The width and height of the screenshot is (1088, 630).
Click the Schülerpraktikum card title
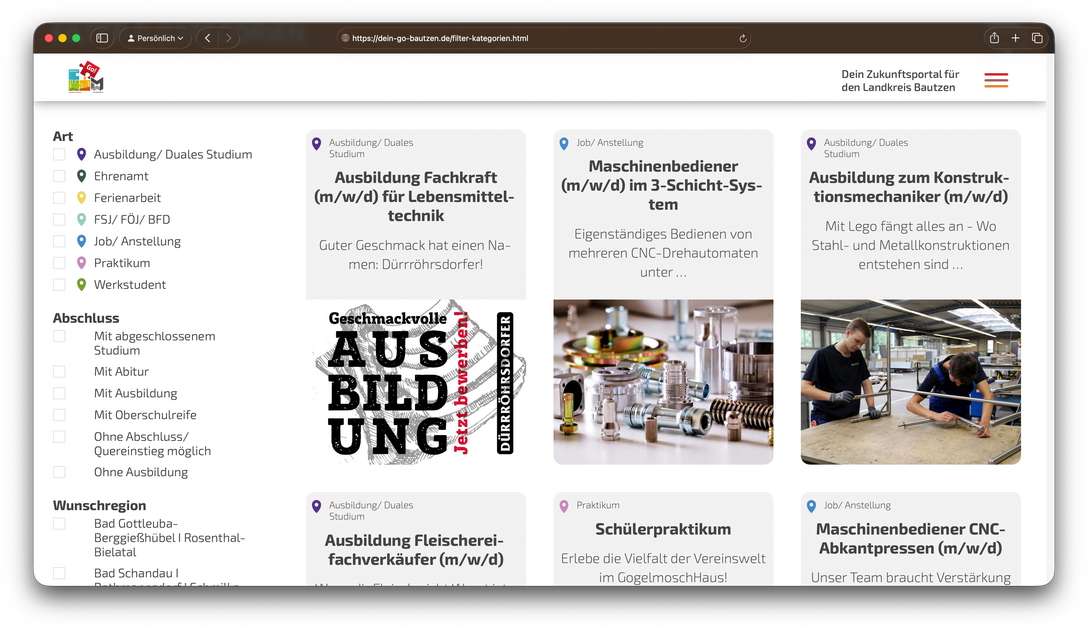coord(663,529)
